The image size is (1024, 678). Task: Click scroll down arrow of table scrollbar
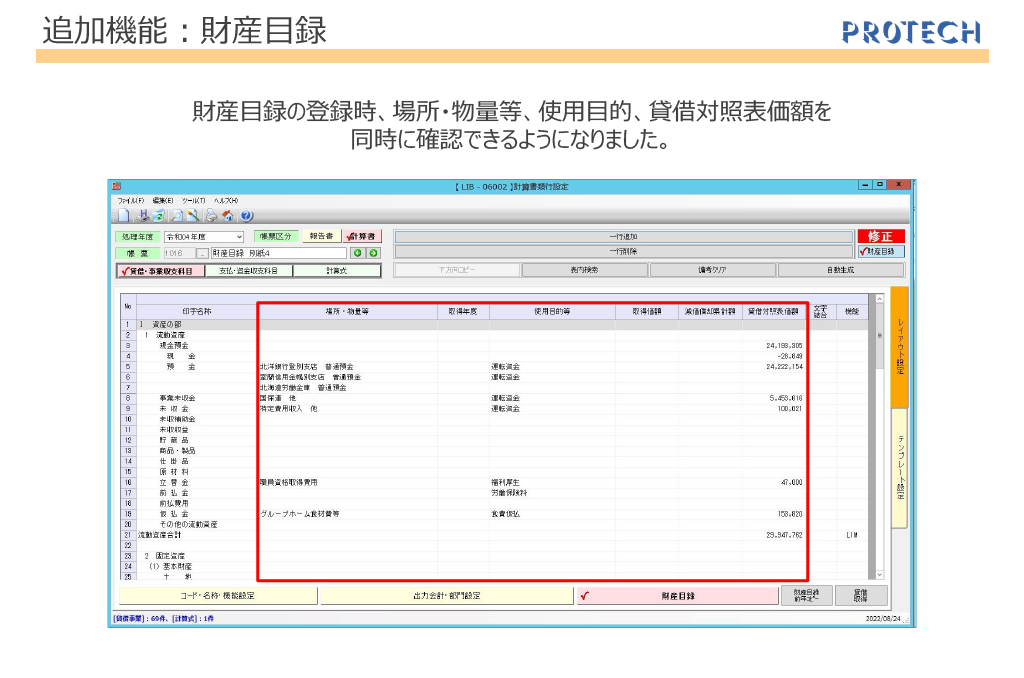pyautogui.click(x=879, y=575)
